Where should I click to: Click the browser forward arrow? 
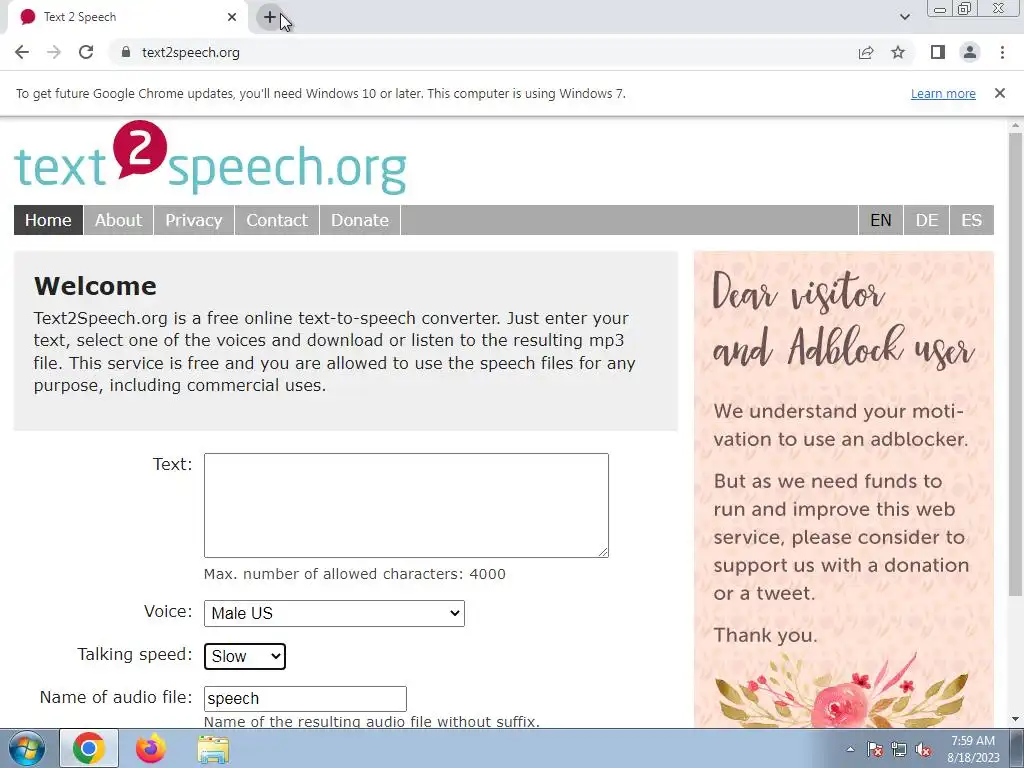[x=54, y=52]
